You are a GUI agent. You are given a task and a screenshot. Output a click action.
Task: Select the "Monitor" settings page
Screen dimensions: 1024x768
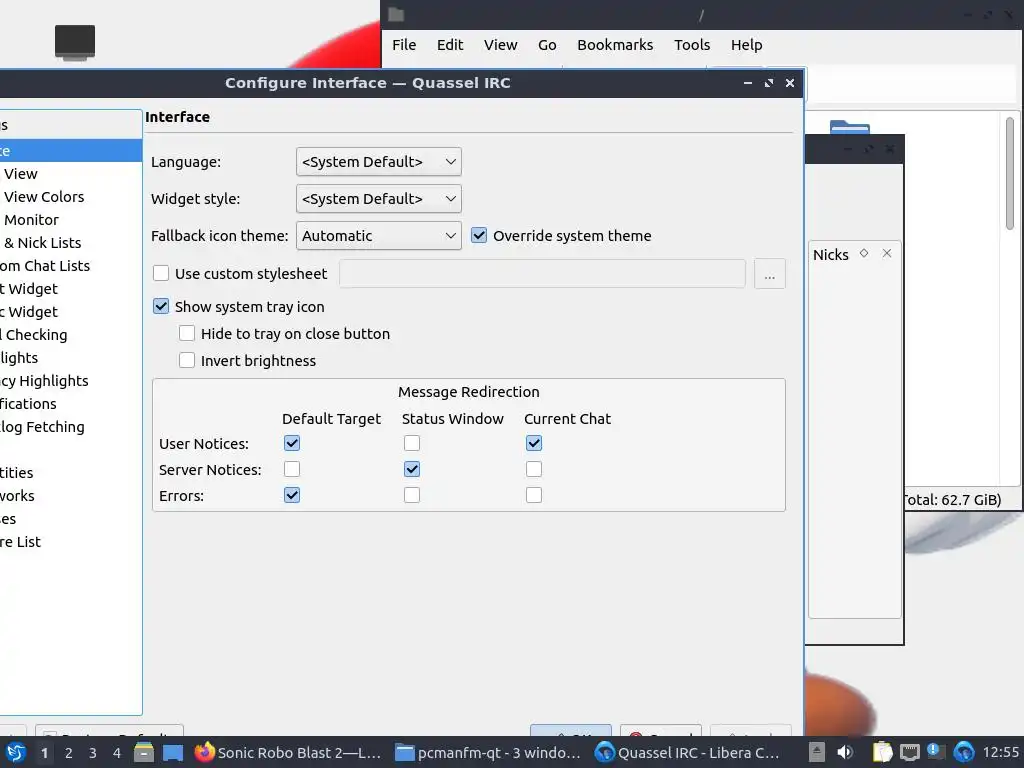(x=71, y=219)
